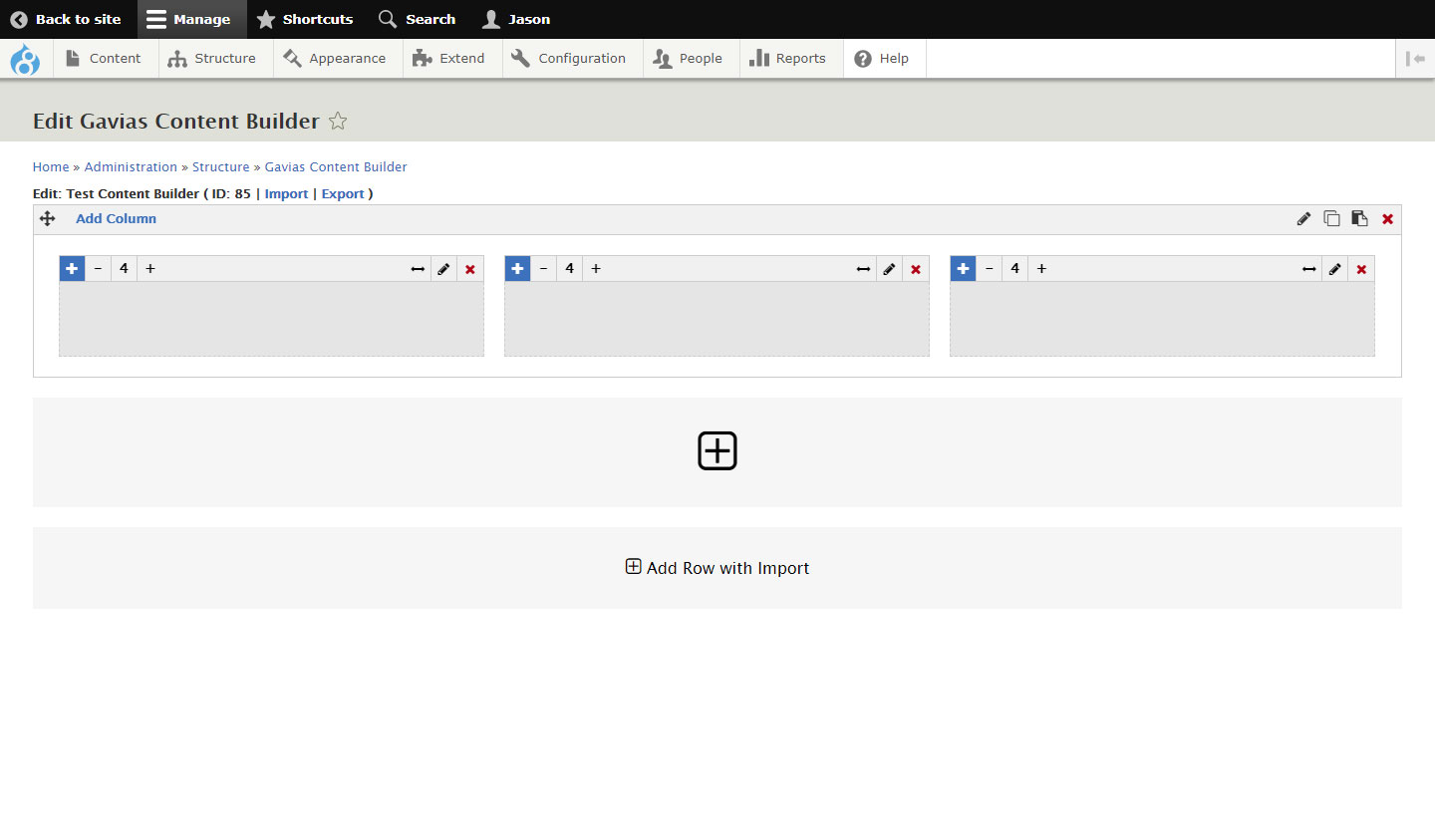Click the first column resize arrows icon
This screenshot has width=1435, height=840.
click(x=418, y=269)
